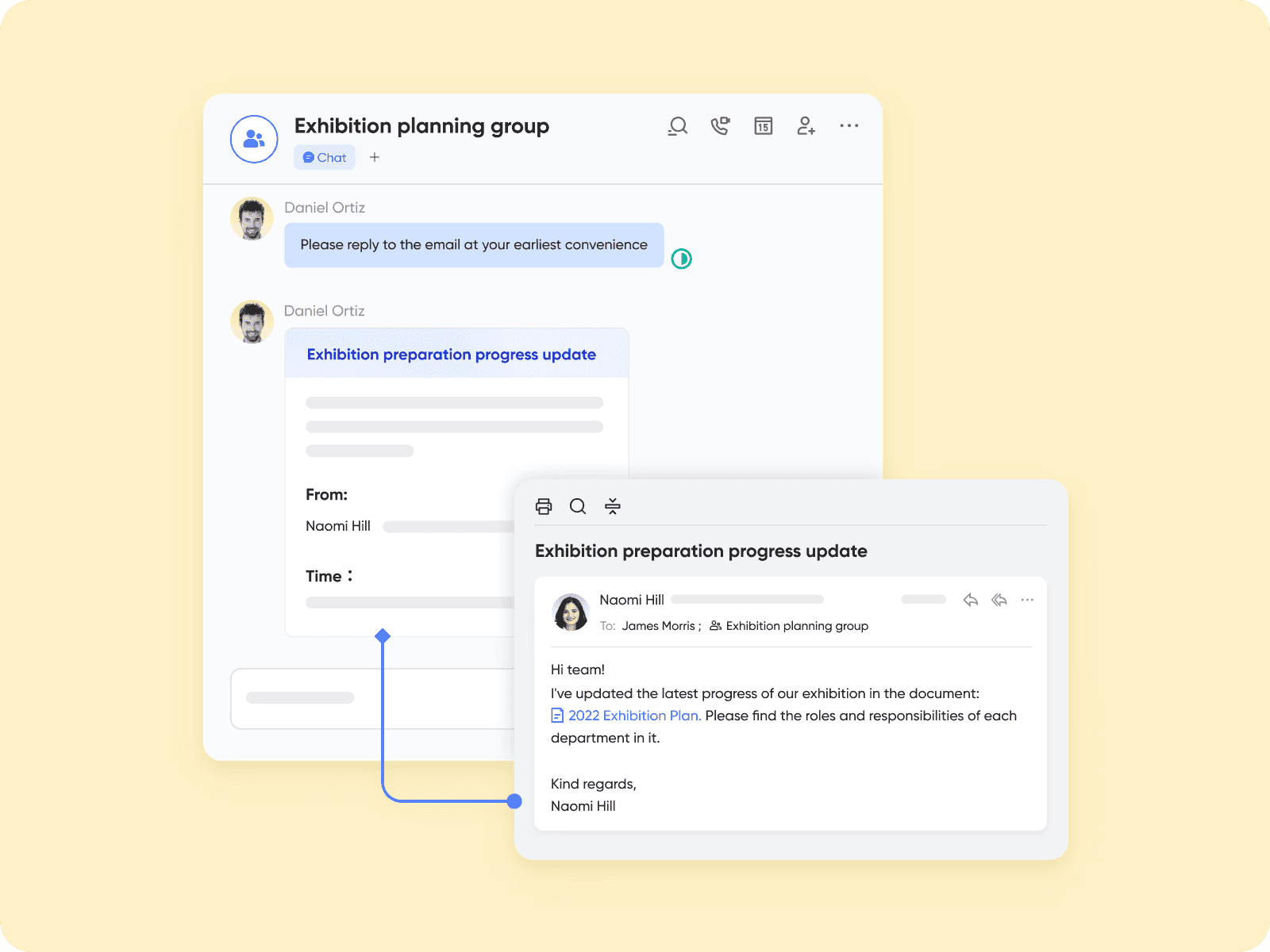Select the Chat tab
1270x952 pixels.
point(324,157)
